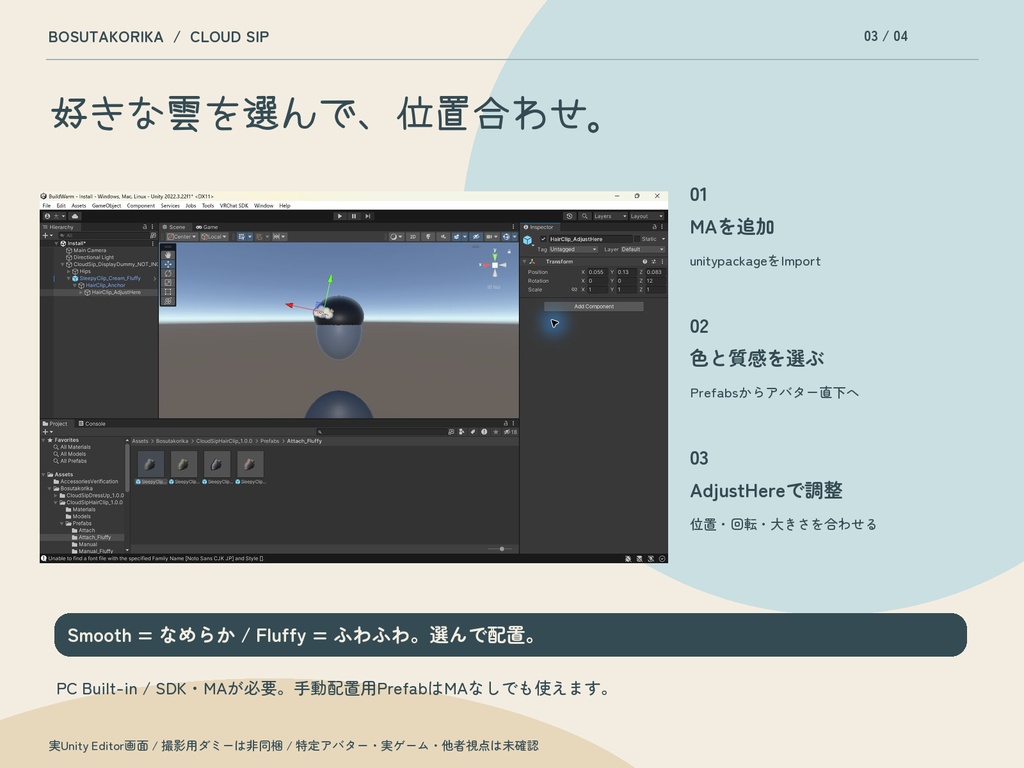Screen dimensions: 1024x768
Task: Switch to the Game tab
Action: pos(207,227)
